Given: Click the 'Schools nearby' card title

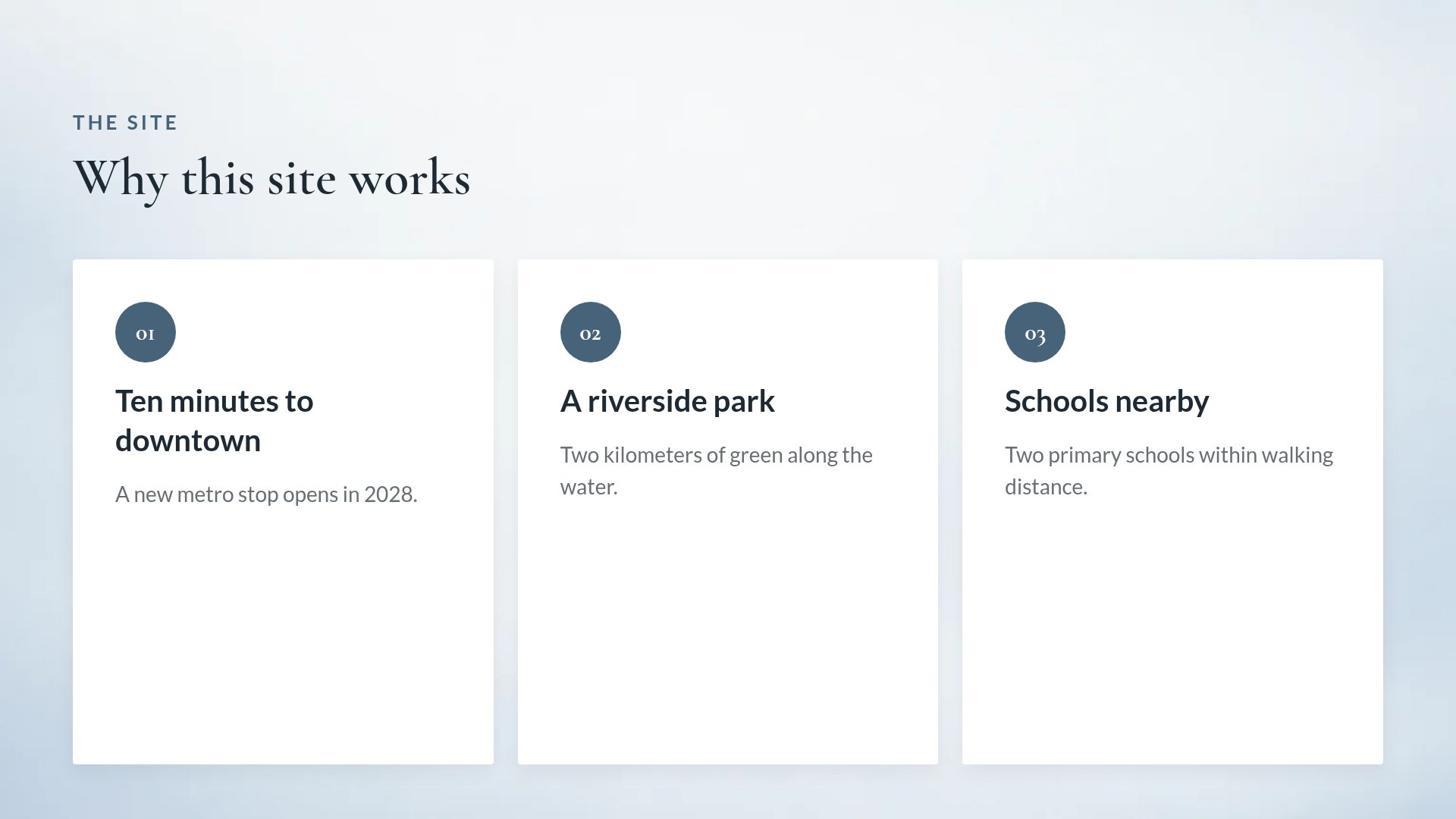Looking at the screenshot, I should coord(1107,401).
